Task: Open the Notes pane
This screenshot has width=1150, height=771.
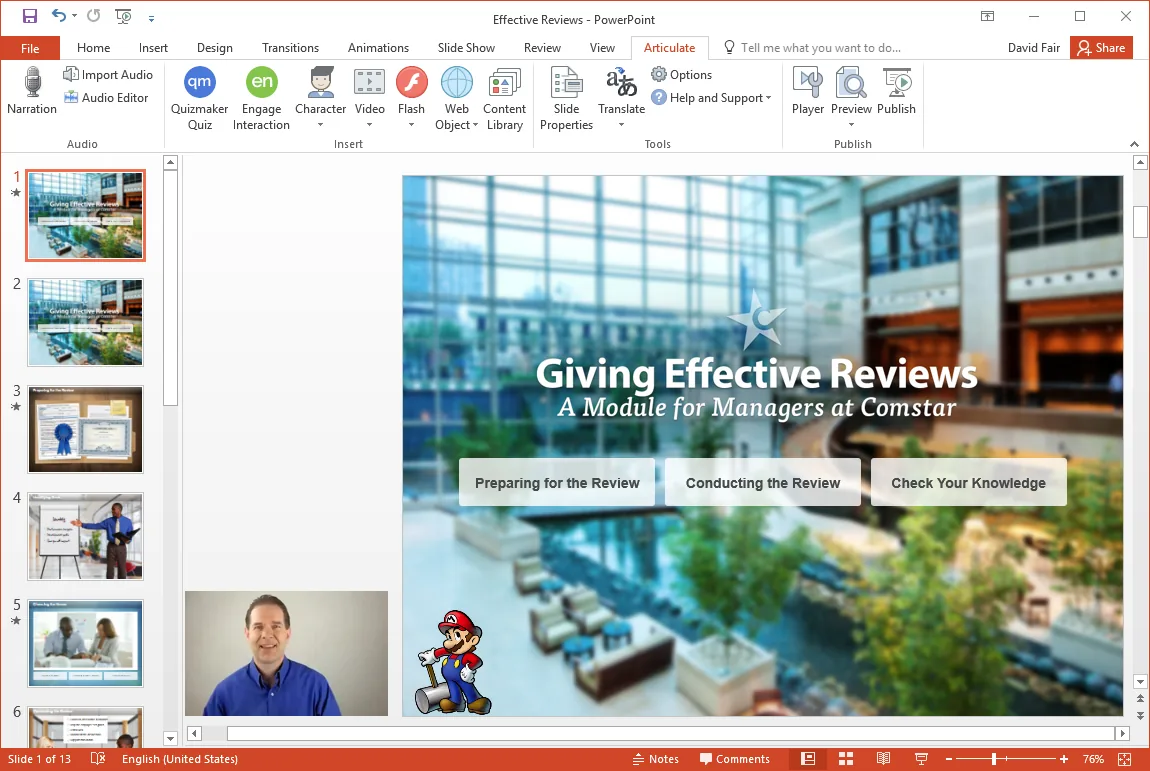Action: (655, 759)
